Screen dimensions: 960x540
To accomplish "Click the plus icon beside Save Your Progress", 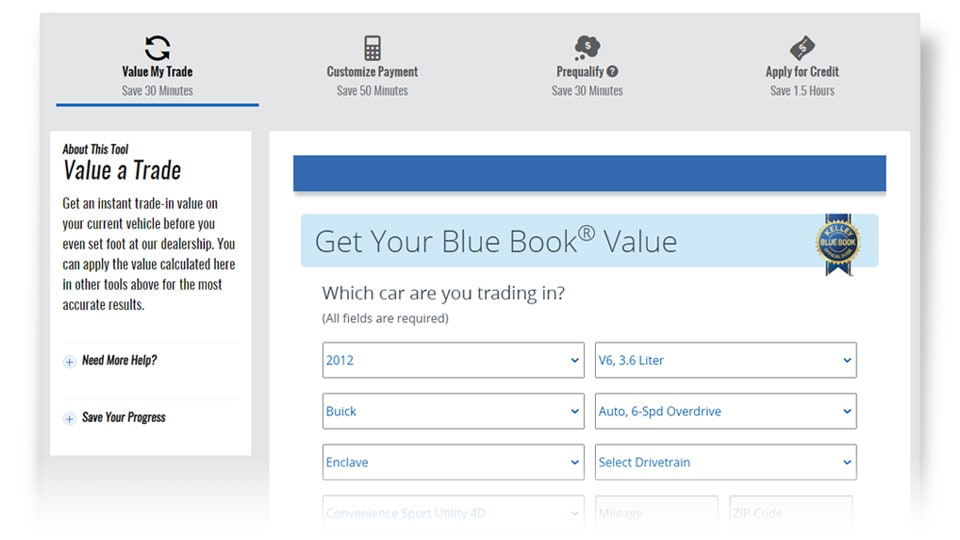I will [x=69, y=418].
